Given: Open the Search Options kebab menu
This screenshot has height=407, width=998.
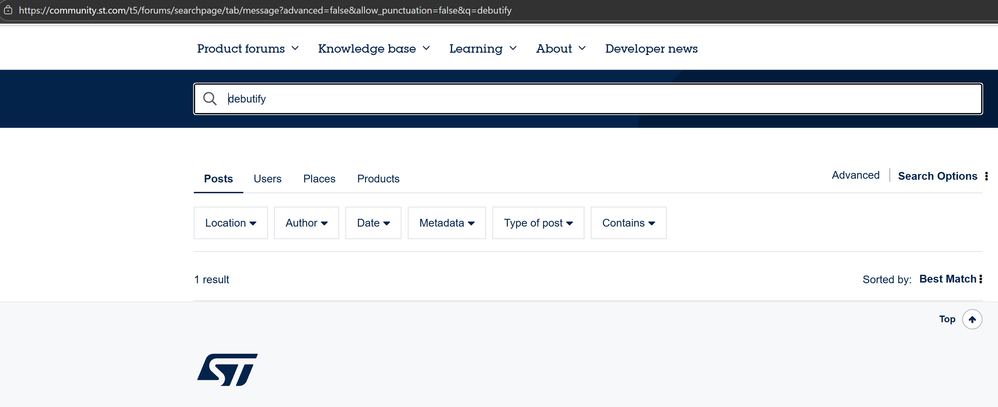Looking at the screenshot, I should [x=987, y=176].
